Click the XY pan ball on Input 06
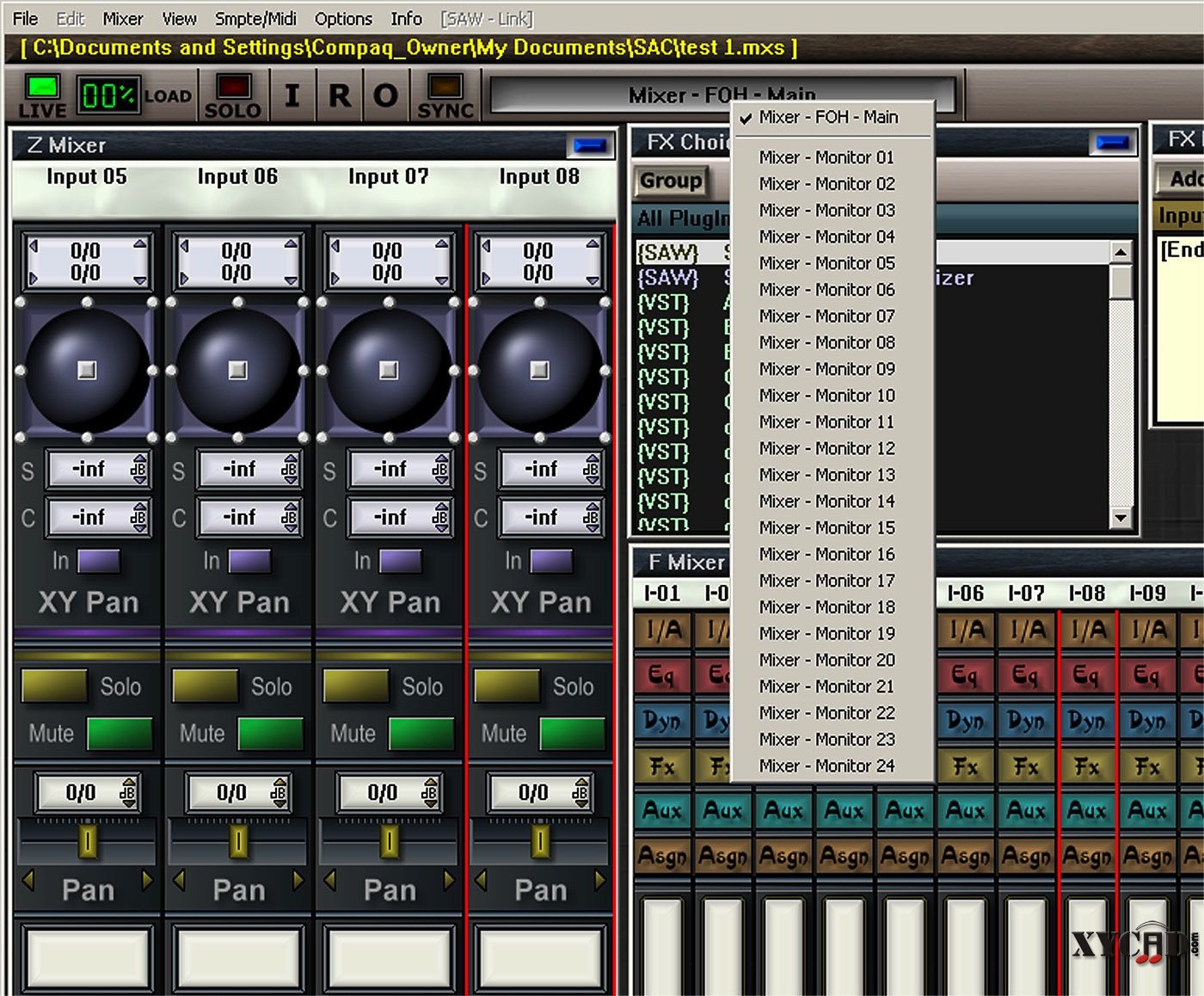 (238, 370)
